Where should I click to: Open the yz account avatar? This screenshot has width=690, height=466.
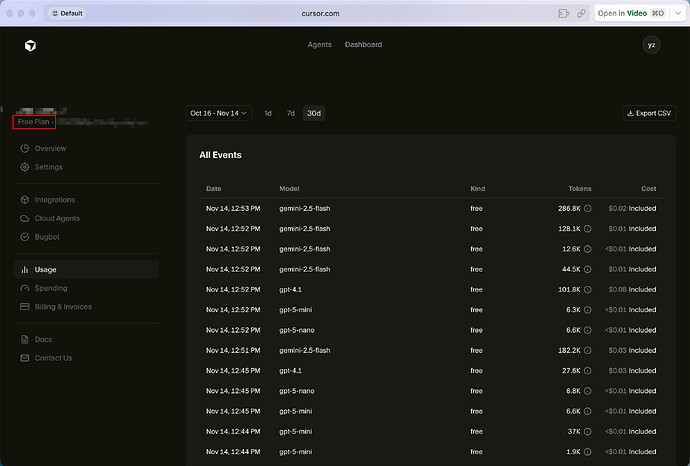pyautogui.click(x=651, y=45)
